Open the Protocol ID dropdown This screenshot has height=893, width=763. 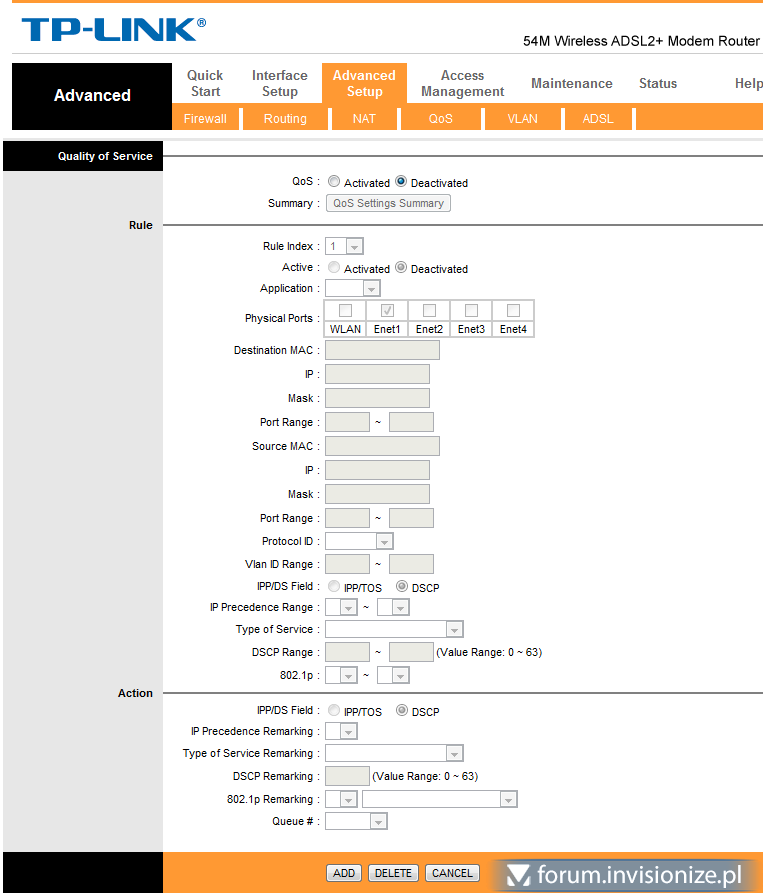pyautogui.click(x=359, y=542)
